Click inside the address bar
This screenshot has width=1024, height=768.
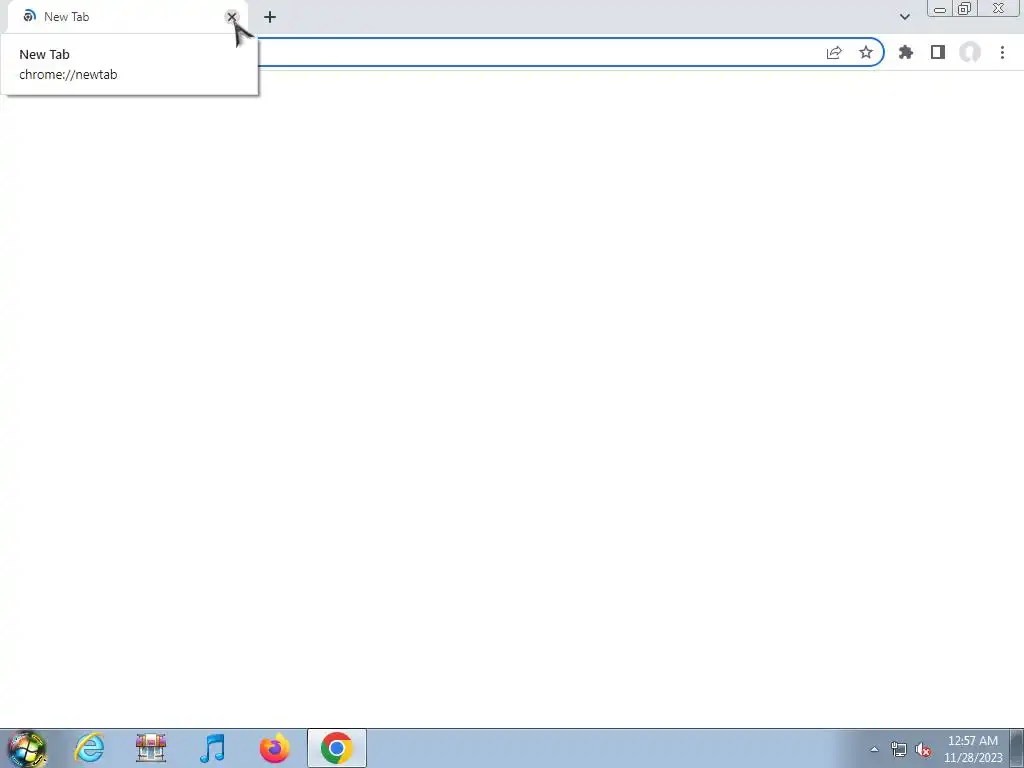pos(536,53)
